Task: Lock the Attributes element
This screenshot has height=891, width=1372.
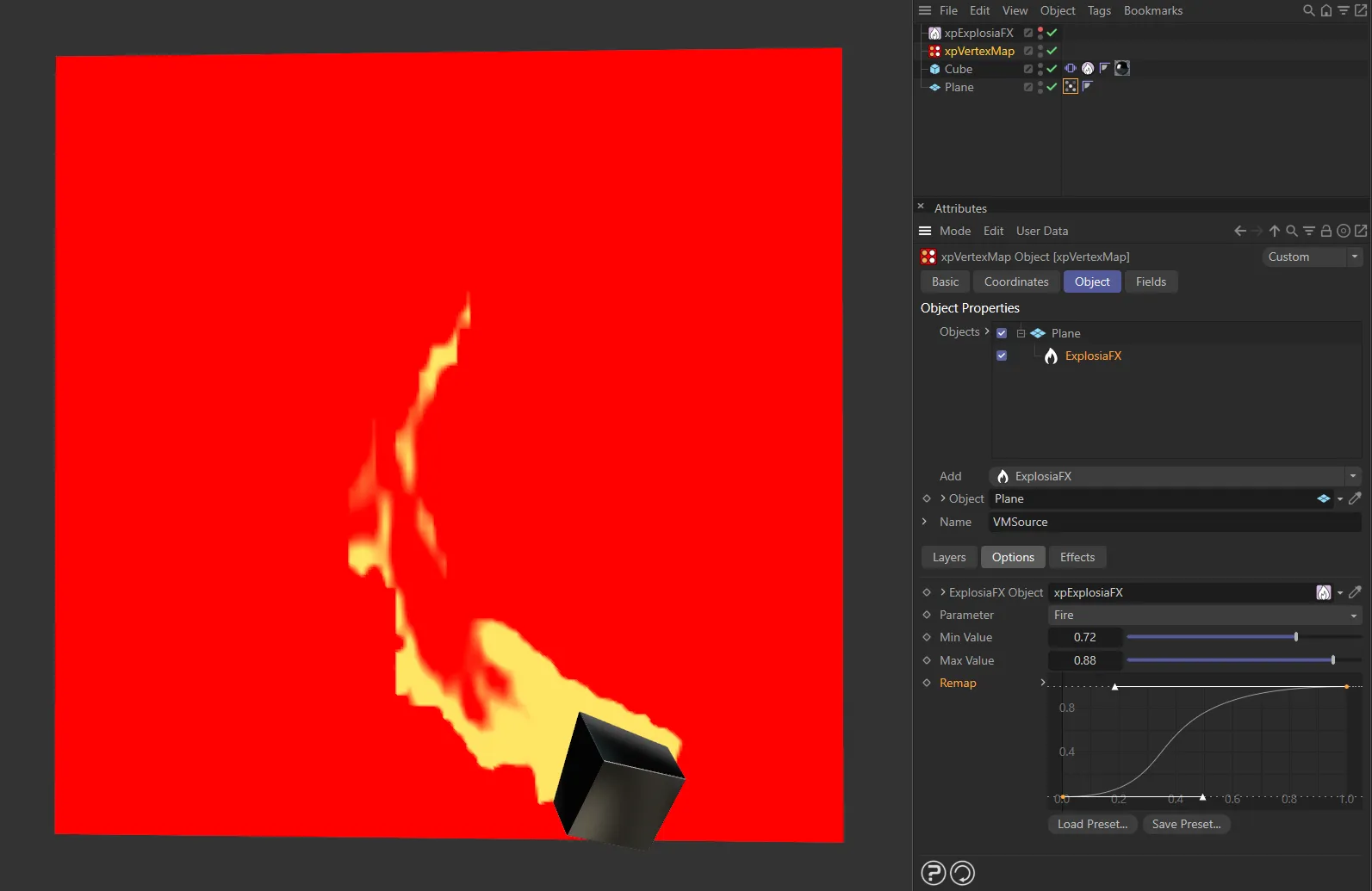Action: (x=1326, y=231)
